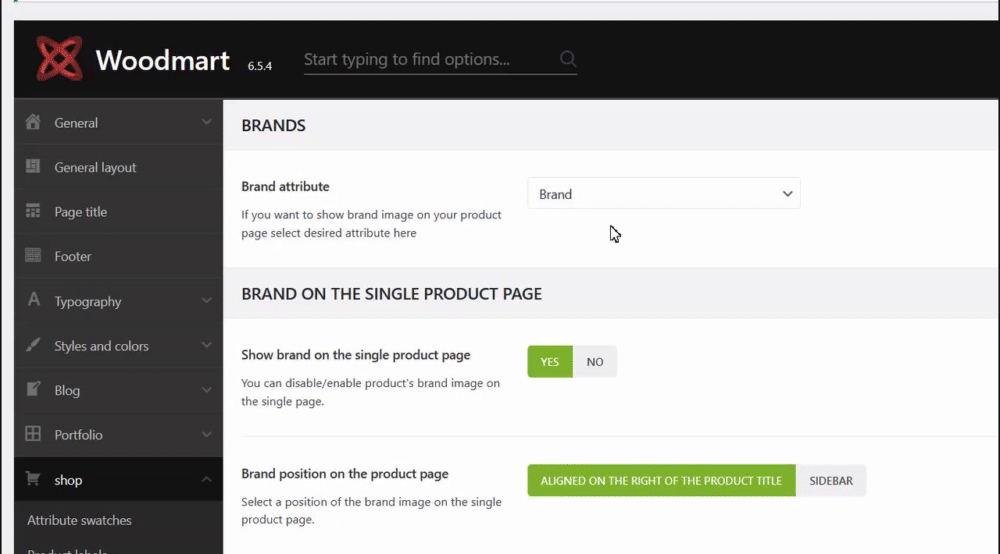The image size is (1000, 554).
Task: Click the Page title icon
Action: pyautogui.click(x=33, y=212)
